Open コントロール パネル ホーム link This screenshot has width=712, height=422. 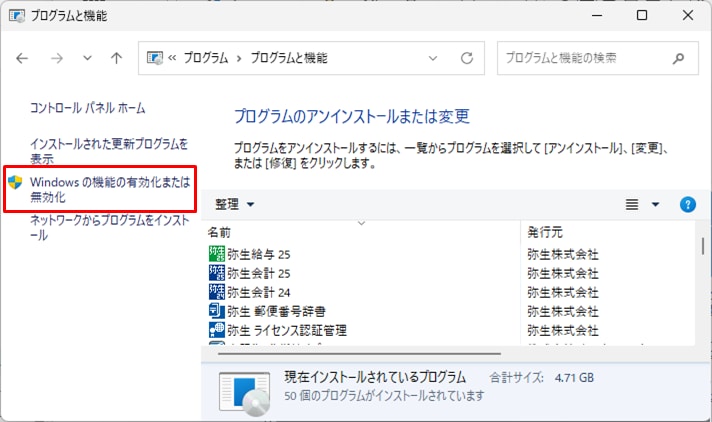pos(88,108)
